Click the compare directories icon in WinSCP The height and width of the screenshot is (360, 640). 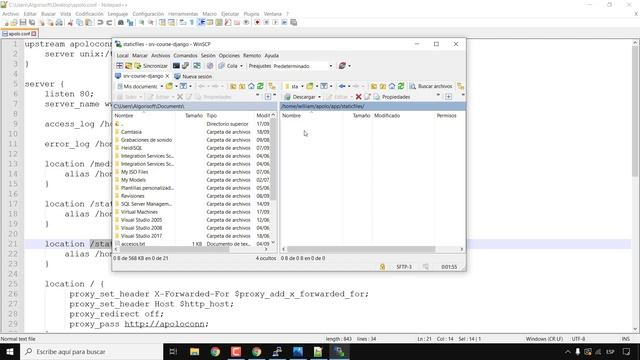point(129,66)
